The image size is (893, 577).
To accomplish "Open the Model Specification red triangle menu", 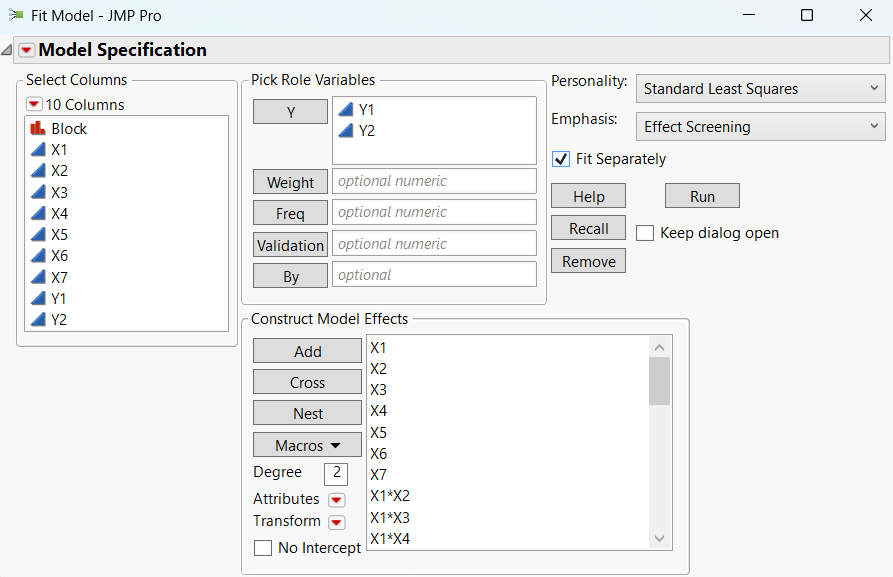I will 24,49.
